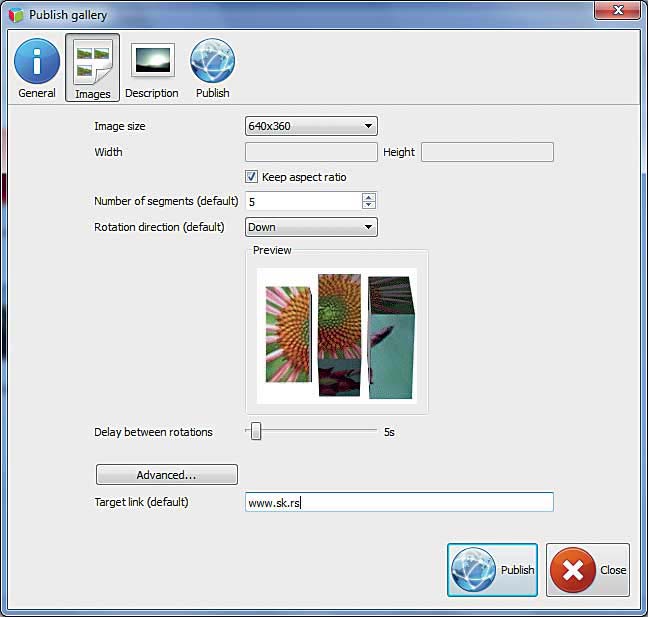Click the Close button with the red X
Viewport: 648px width, 617px height.
(588, 570)
